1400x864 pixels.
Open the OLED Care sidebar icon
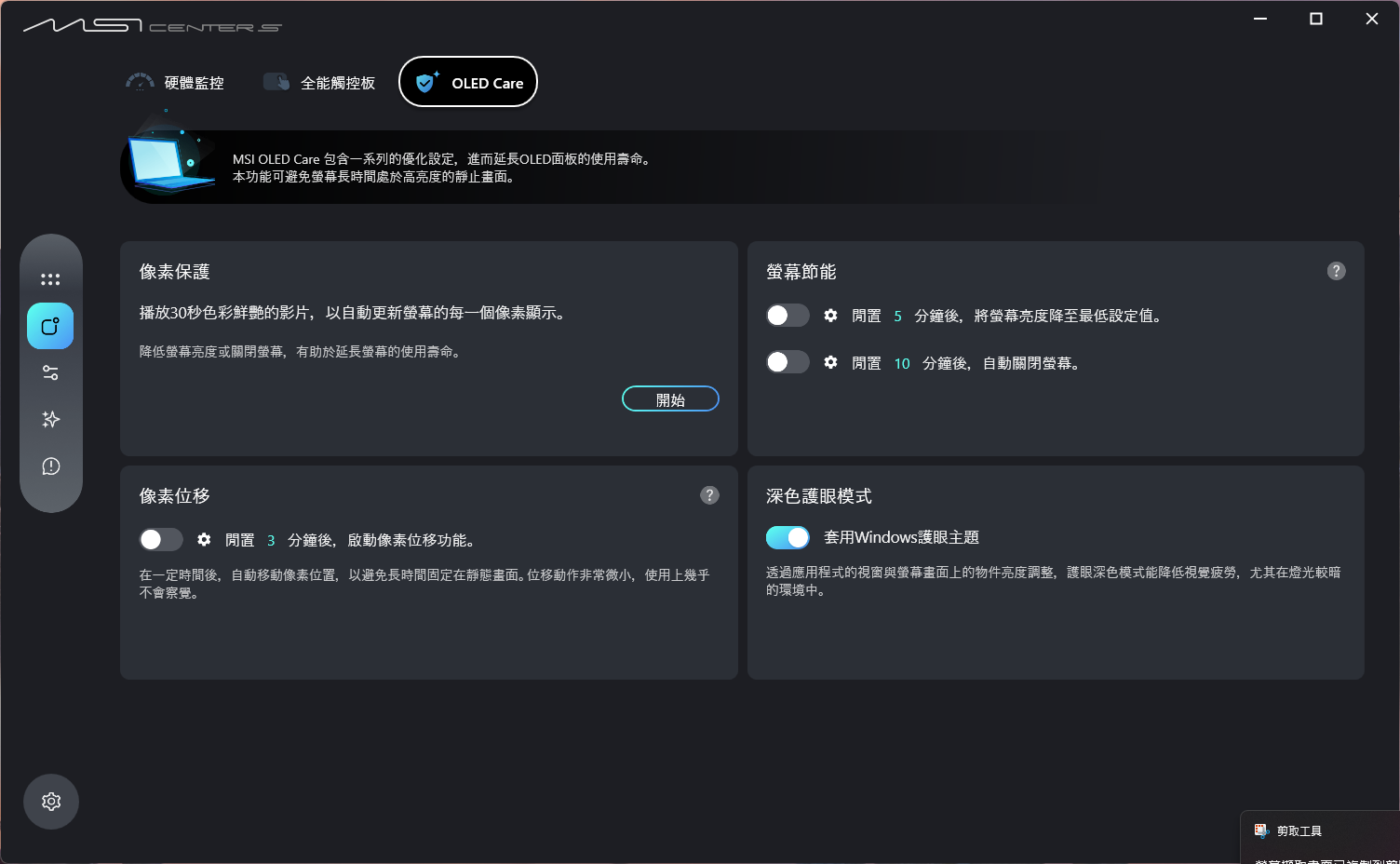(x=49, y=326)
